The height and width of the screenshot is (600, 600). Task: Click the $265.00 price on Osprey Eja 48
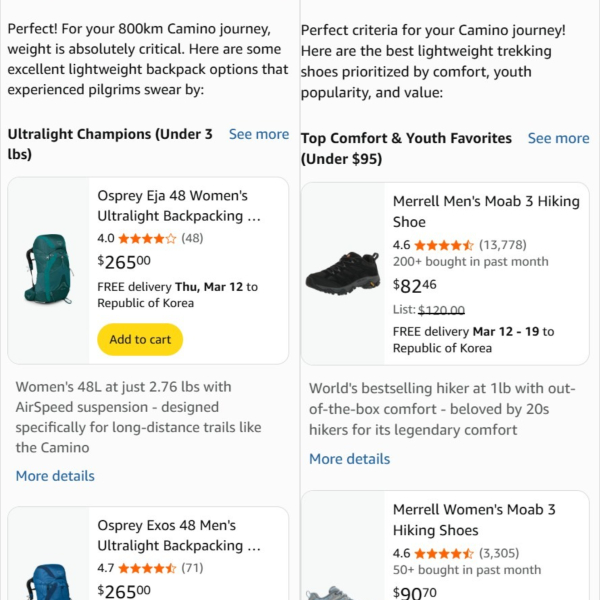click(x=124, y=262)
